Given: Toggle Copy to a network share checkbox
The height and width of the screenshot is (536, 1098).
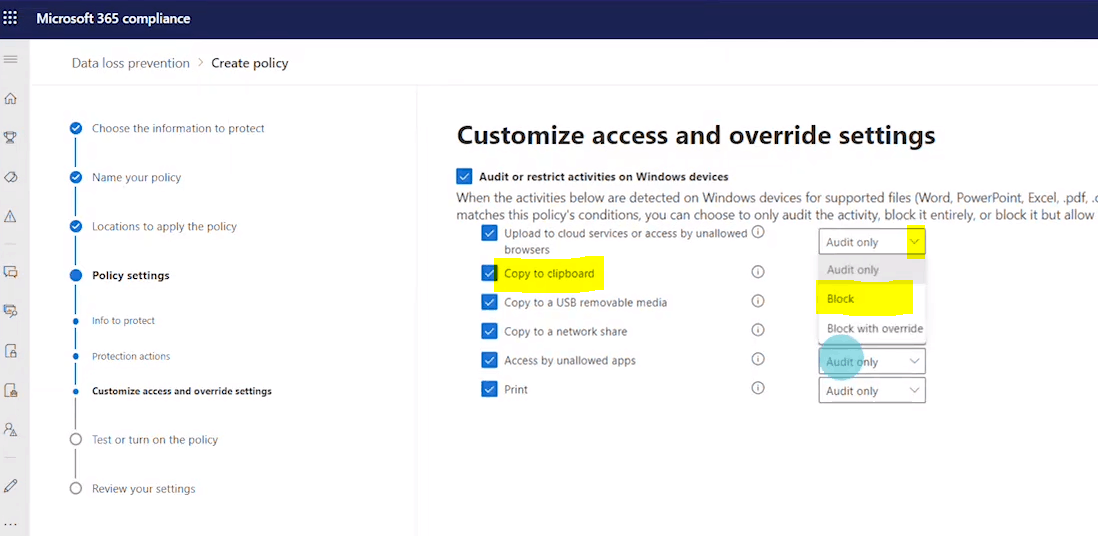Looking at the screenshot, I should pyautogui.click(x=489, y=331).
